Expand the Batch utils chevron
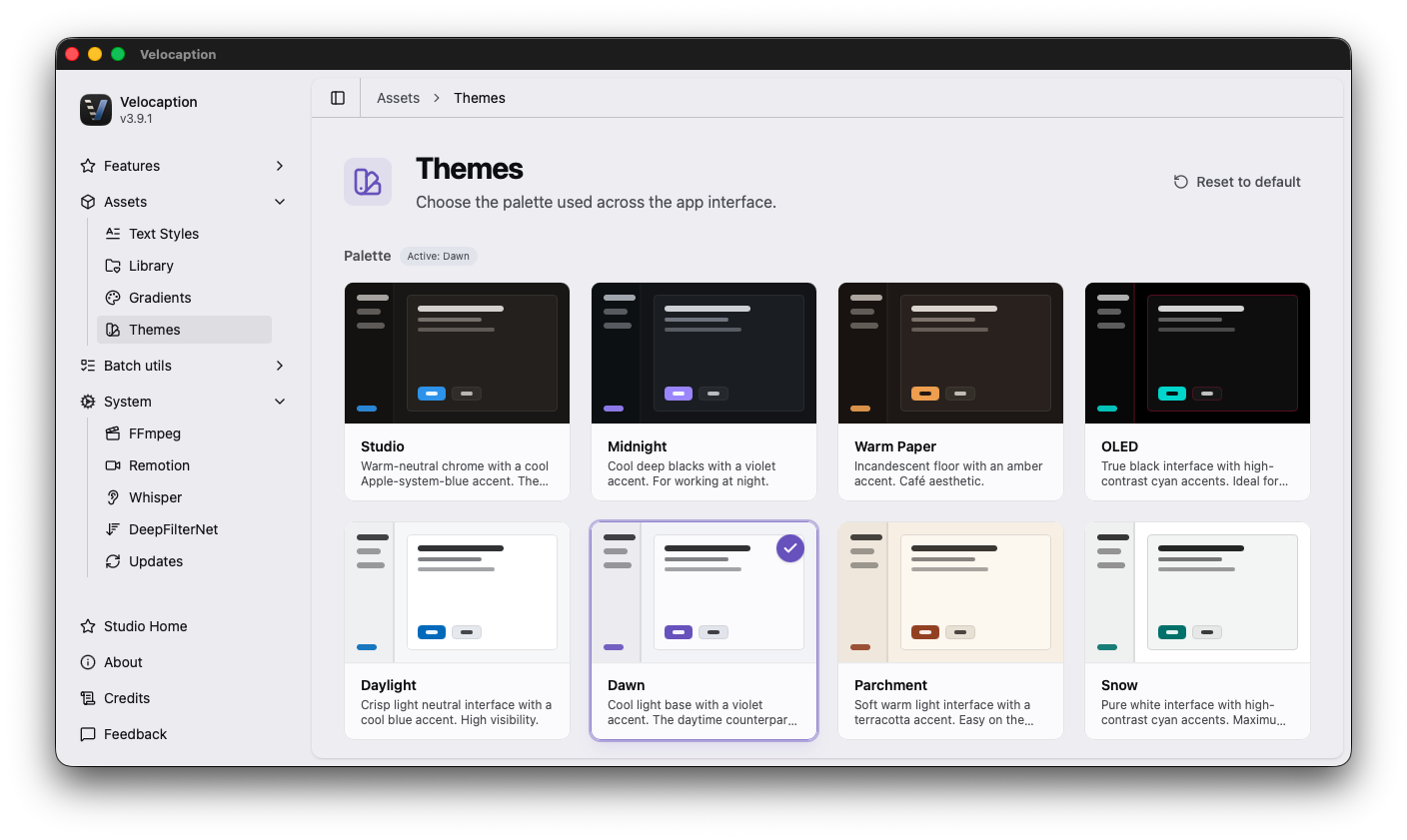The image size is (1407, 840). pos(280,366)
